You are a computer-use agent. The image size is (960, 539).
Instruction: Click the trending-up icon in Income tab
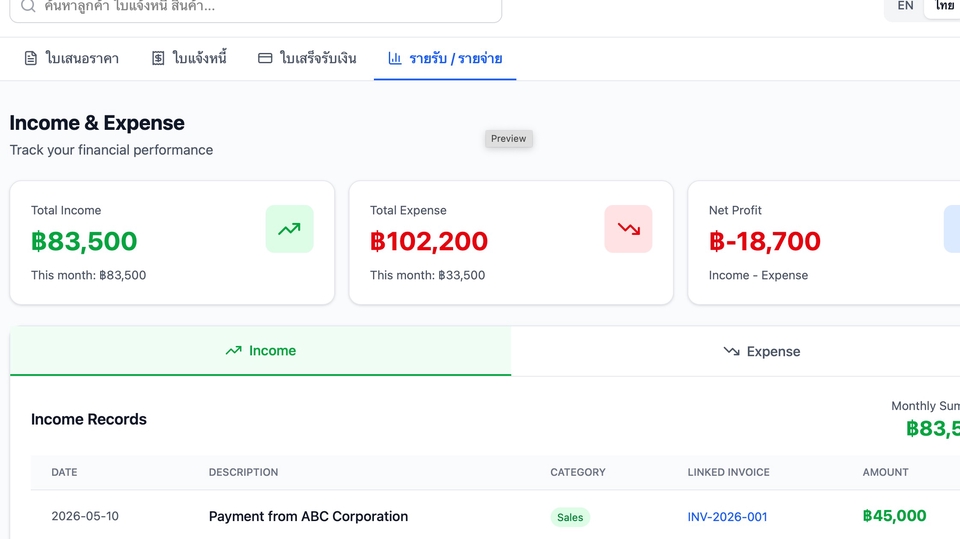(x=233, y=351)
